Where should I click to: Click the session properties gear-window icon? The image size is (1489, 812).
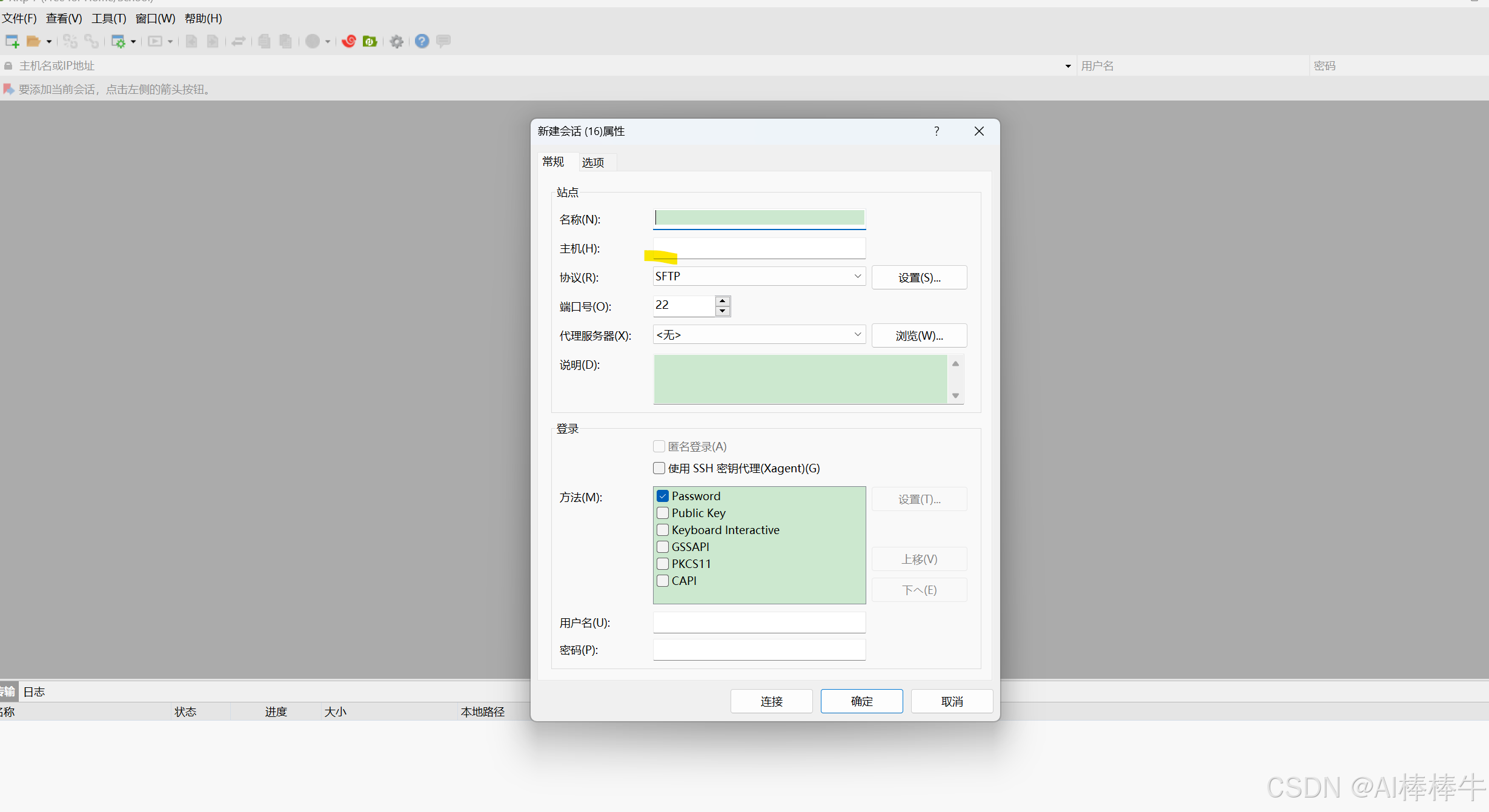point(118,41)
